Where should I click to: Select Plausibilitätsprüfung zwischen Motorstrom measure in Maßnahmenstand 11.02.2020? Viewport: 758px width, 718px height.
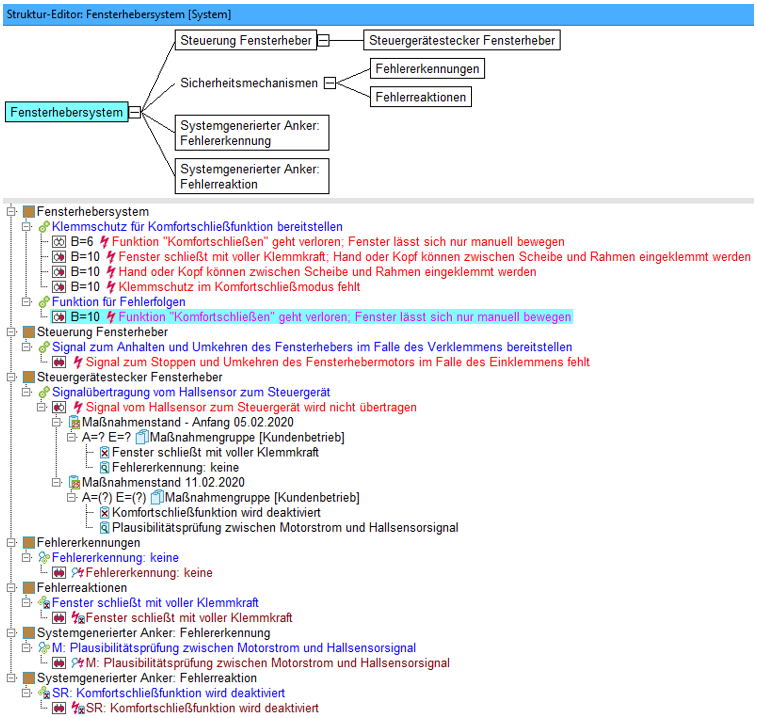pyautogui.click(x=285, y=528)
